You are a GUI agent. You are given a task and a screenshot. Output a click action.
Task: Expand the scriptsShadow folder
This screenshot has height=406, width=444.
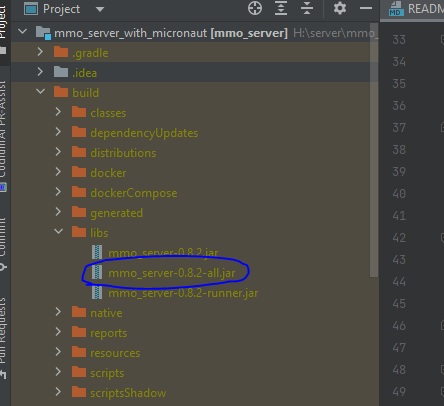pos(58,392)
